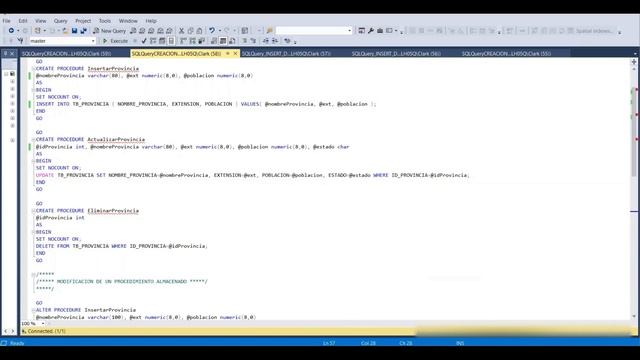Open the master database dropdown

93,41
